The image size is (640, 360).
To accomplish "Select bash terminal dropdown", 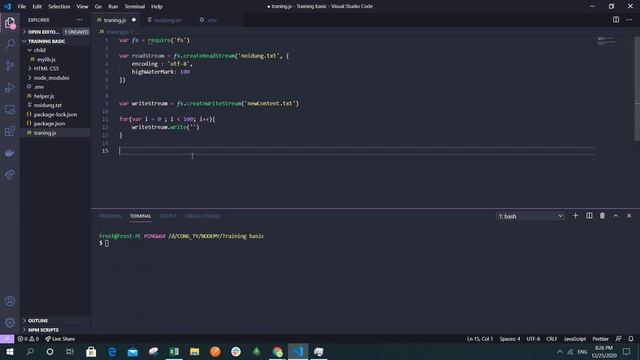I will (530, 216).
